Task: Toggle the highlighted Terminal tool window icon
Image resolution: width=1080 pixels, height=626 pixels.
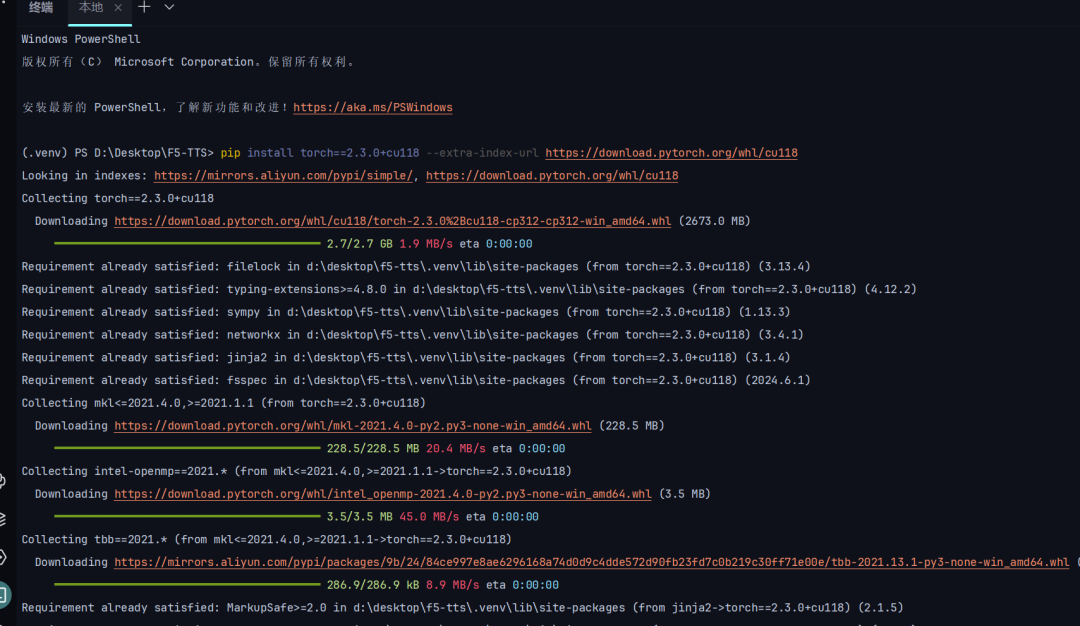Action: (x=3, y=594)
